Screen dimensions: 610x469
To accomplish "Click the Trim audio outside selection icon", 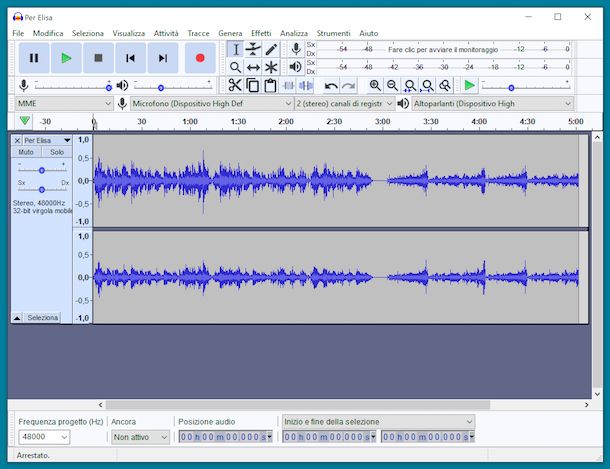I will (x=288, y=85).
